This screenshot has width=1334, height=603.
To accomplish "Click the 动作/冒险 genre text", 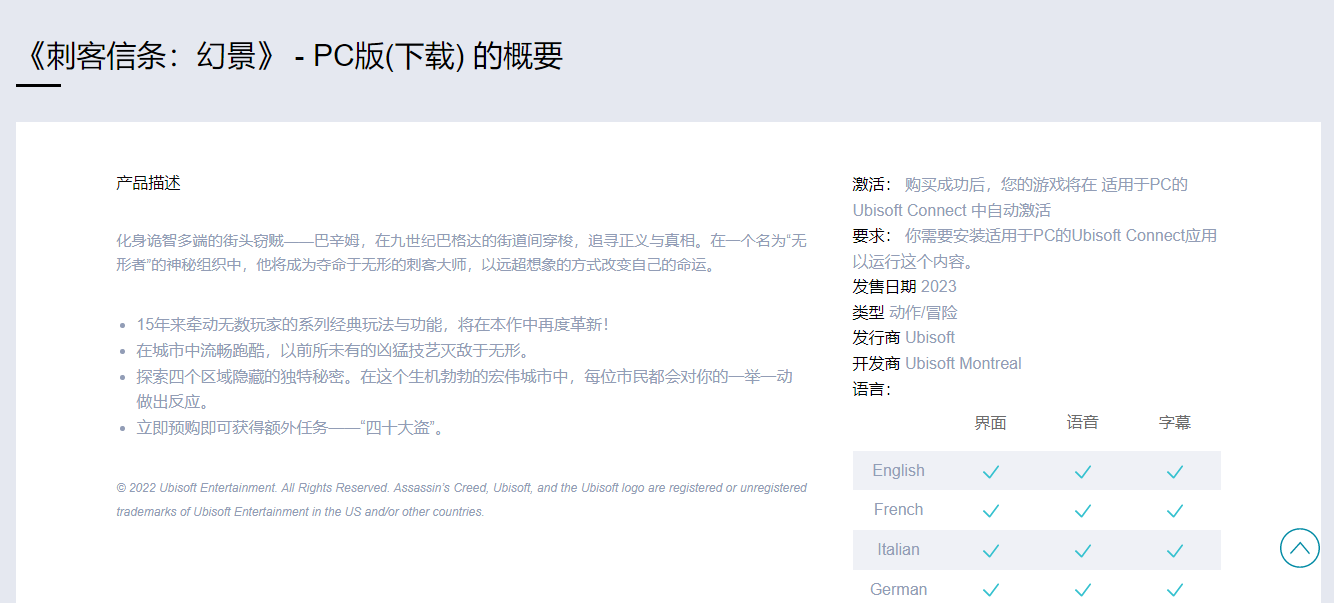I will pos(923,313).
